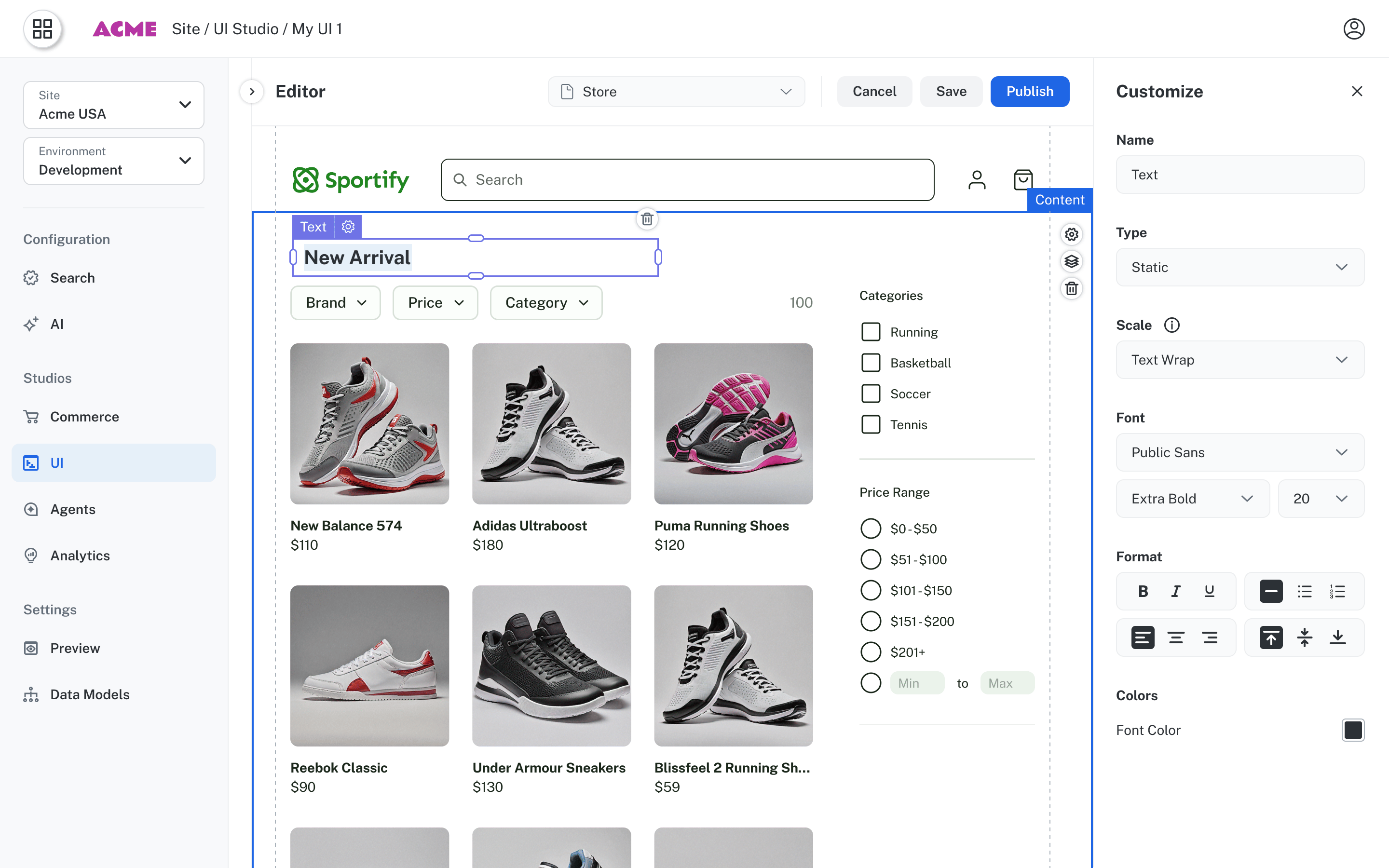Select the custom Min to Max radio
The image size is (1389, 868).
click(x=870, y=683)
